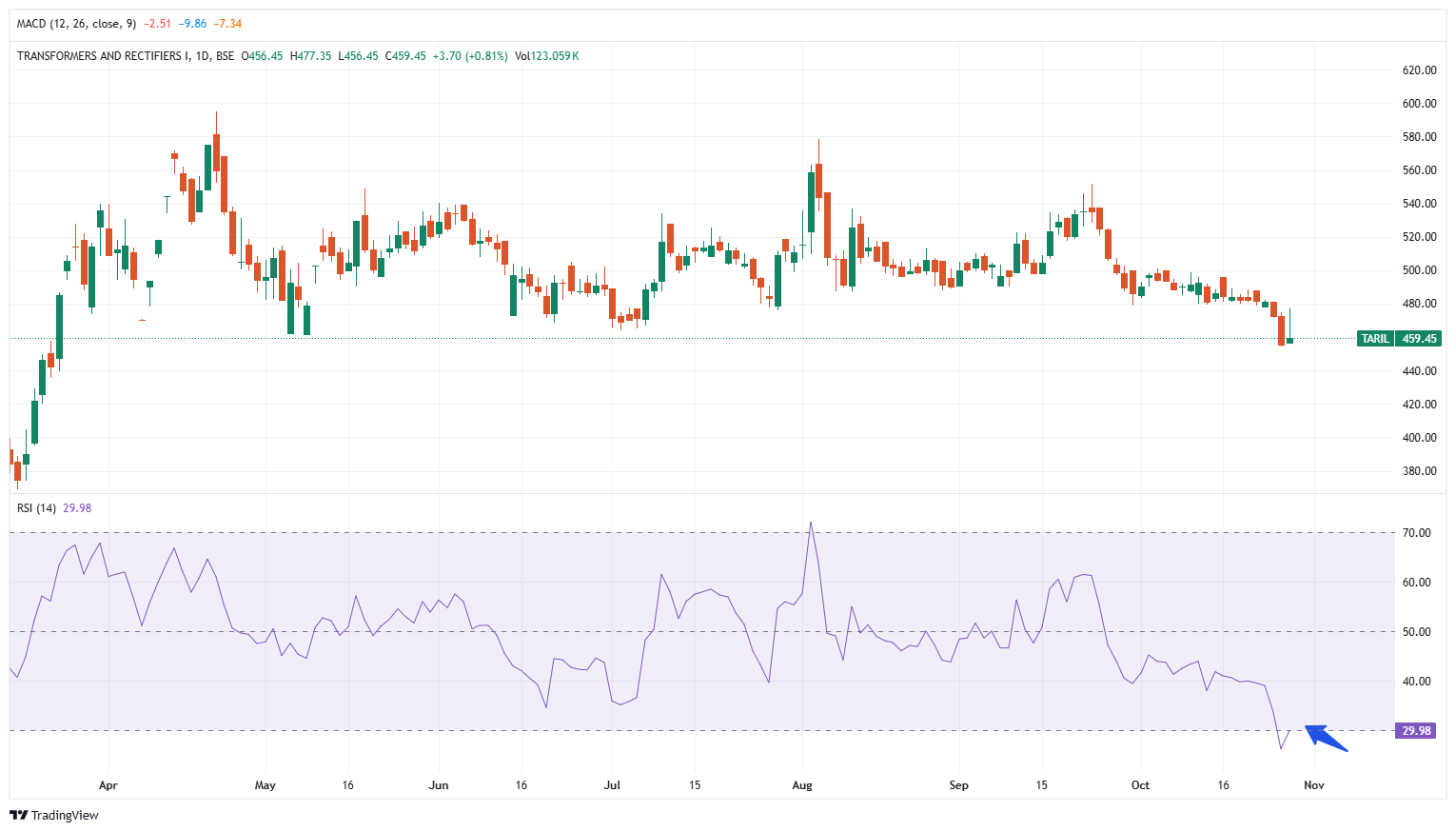Select the RSI (14) indicator title
Viewport: 1456px width, 832px height.
click(x=37, y=508)
